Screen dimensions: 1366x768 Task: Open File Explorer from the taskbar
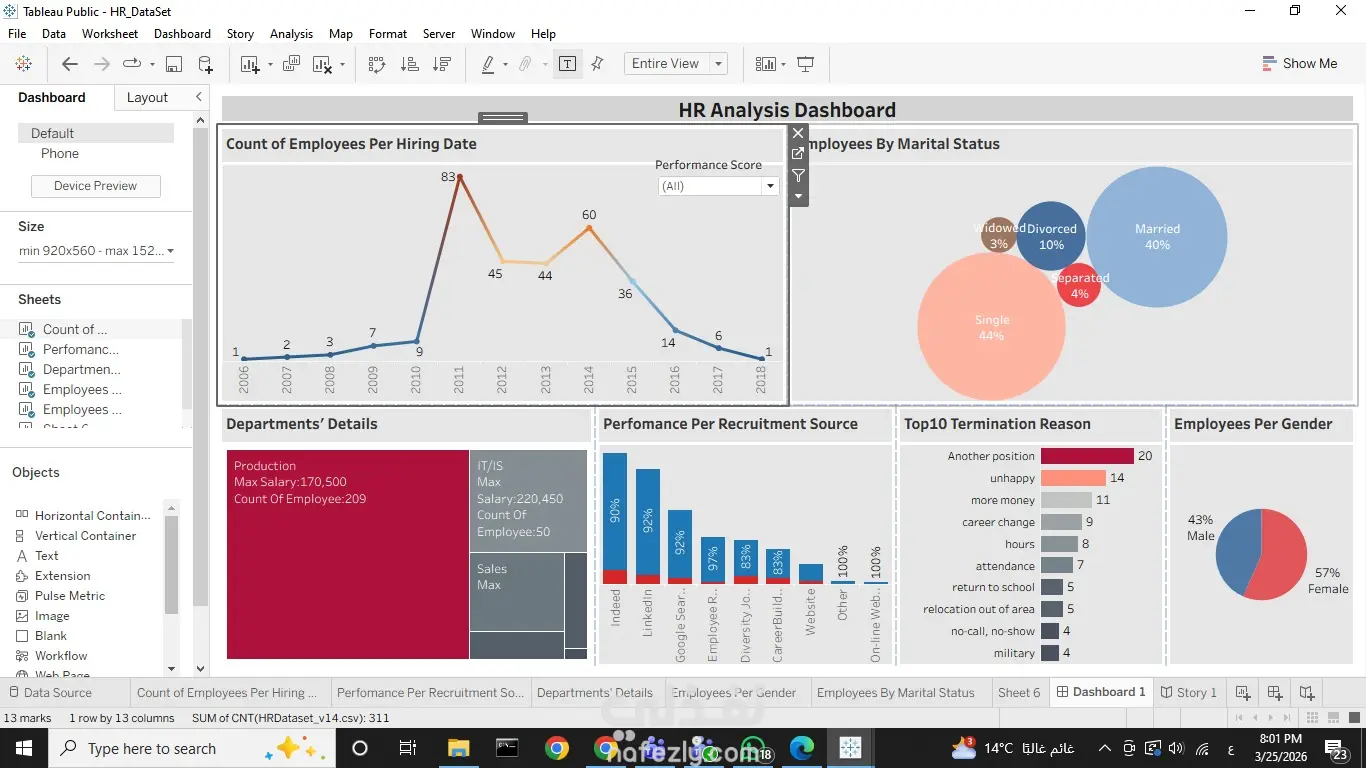[x=458, y=748]
